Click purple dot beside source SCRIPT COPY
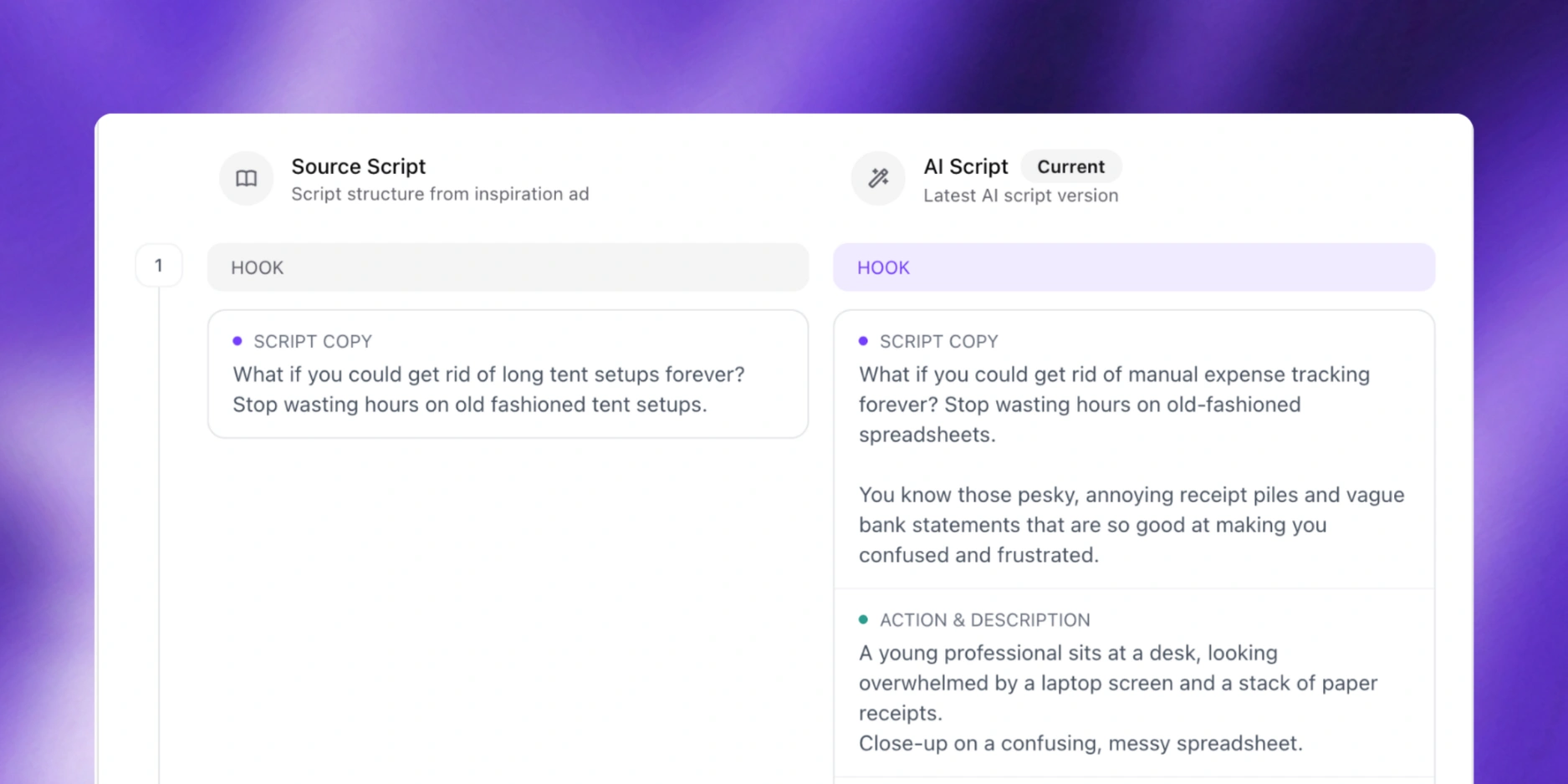 click(237, 341)
